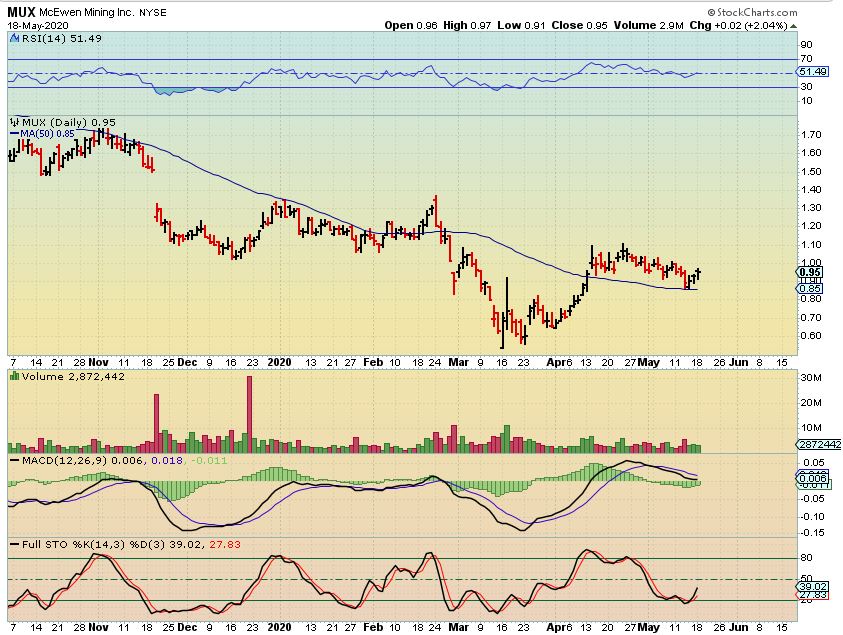The height and width of the screenshot is (635, 843).
Task: Click the tall volume spike bar near Nov 20
Action: [x=156, y=423]
